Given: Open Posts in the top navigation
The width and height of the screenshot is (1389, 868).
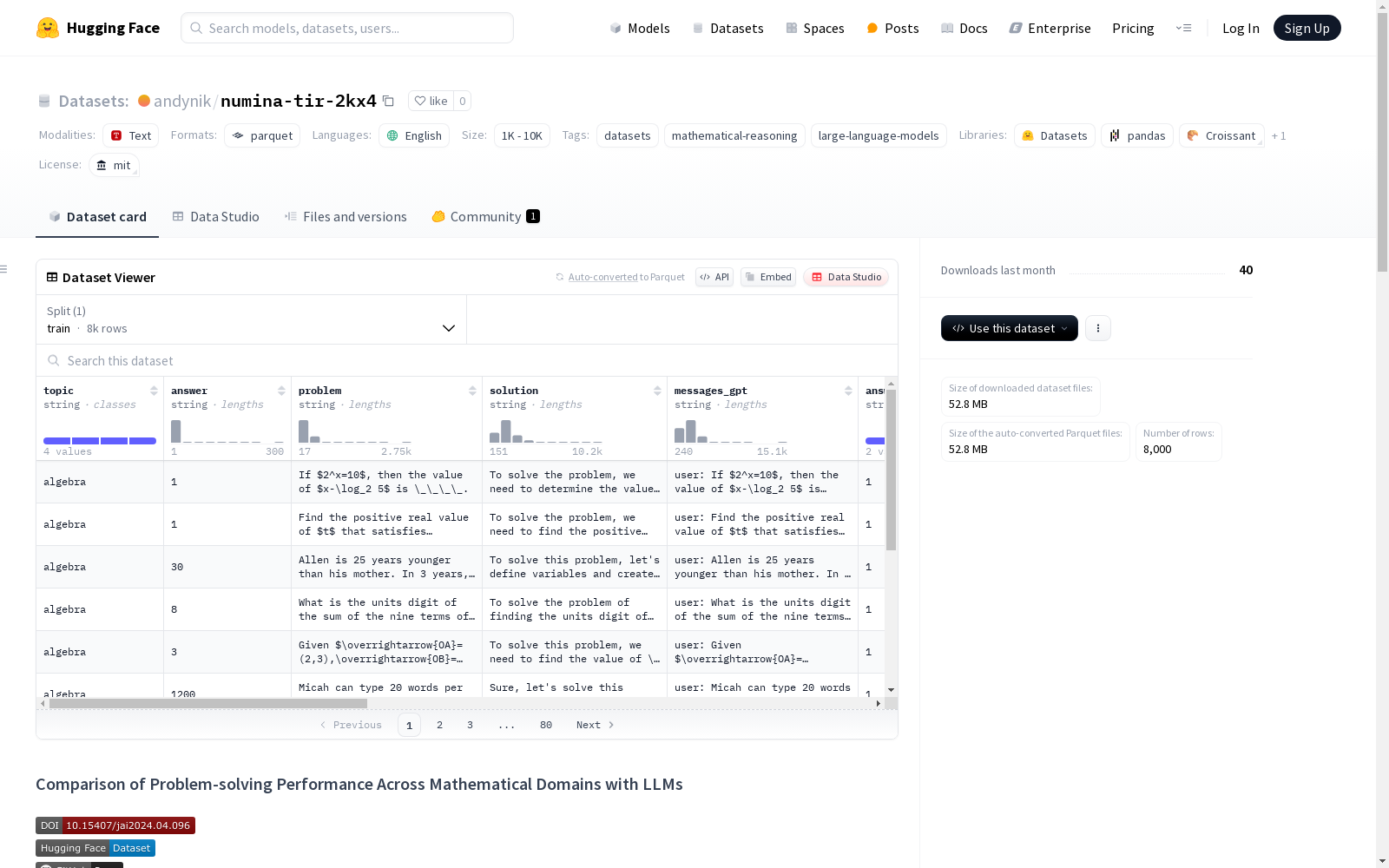Looking at the screenshot, I should (892, 28).
